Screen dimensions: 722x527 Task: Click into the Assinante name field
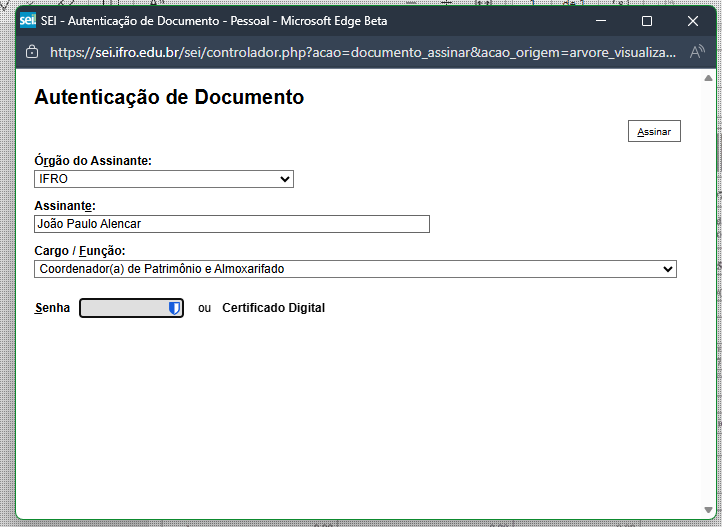pos(231,224)
